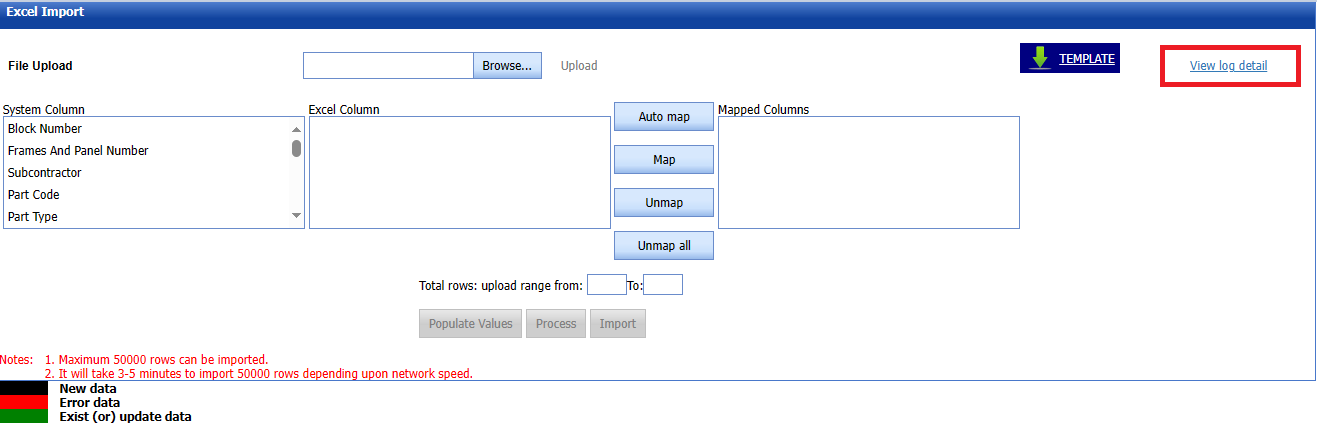Click the upload range To field
Screen dimensions: 1317x424
tap(662, 285)
